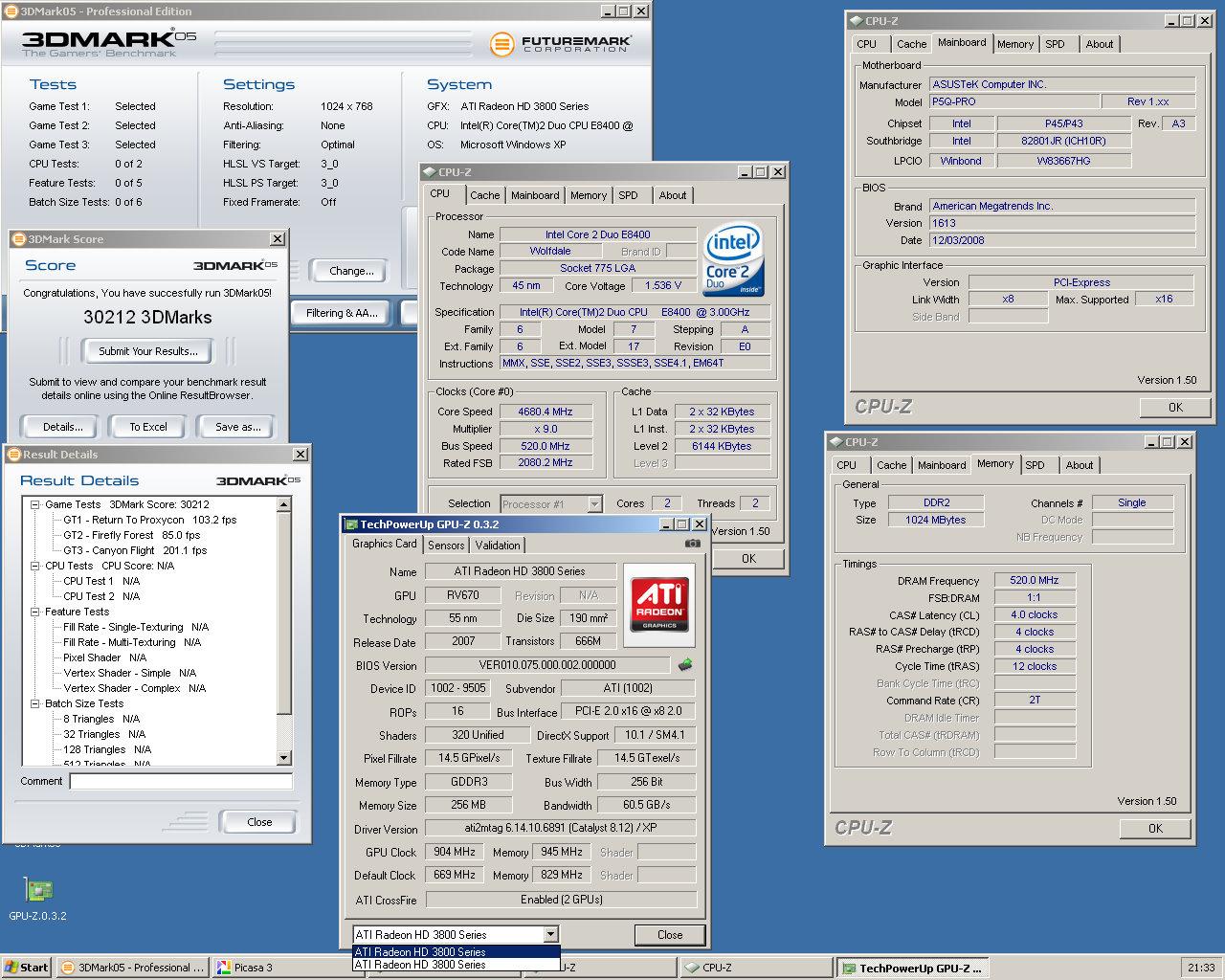
Task: Click the BIOS date field 12/03/2008
Action: [1062, 240]
